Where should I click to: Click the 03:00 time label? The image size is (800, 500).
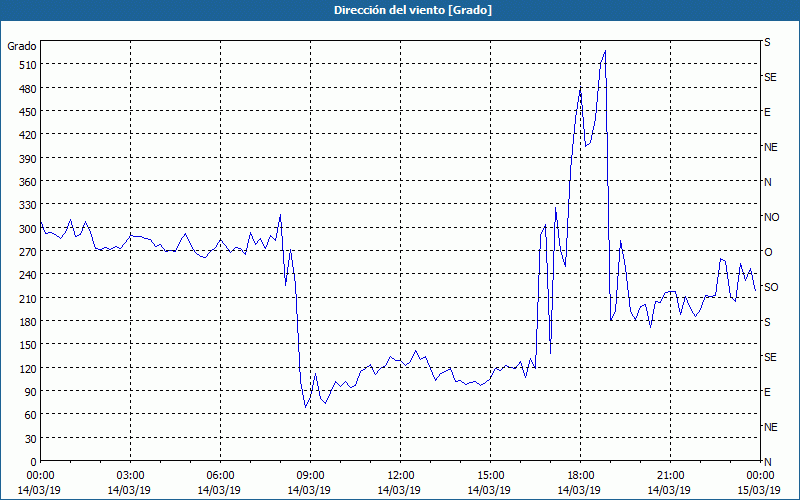pos(131,476)
